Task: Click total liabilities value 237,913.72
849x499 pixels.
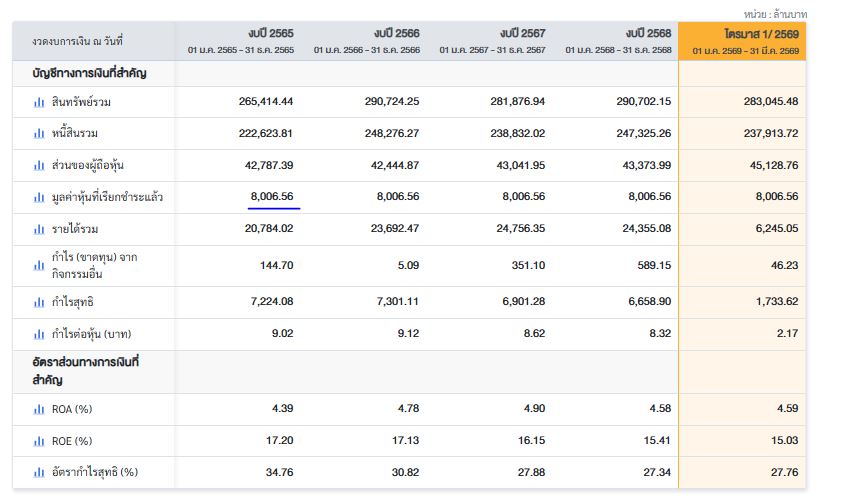Action: coord(771,133)
